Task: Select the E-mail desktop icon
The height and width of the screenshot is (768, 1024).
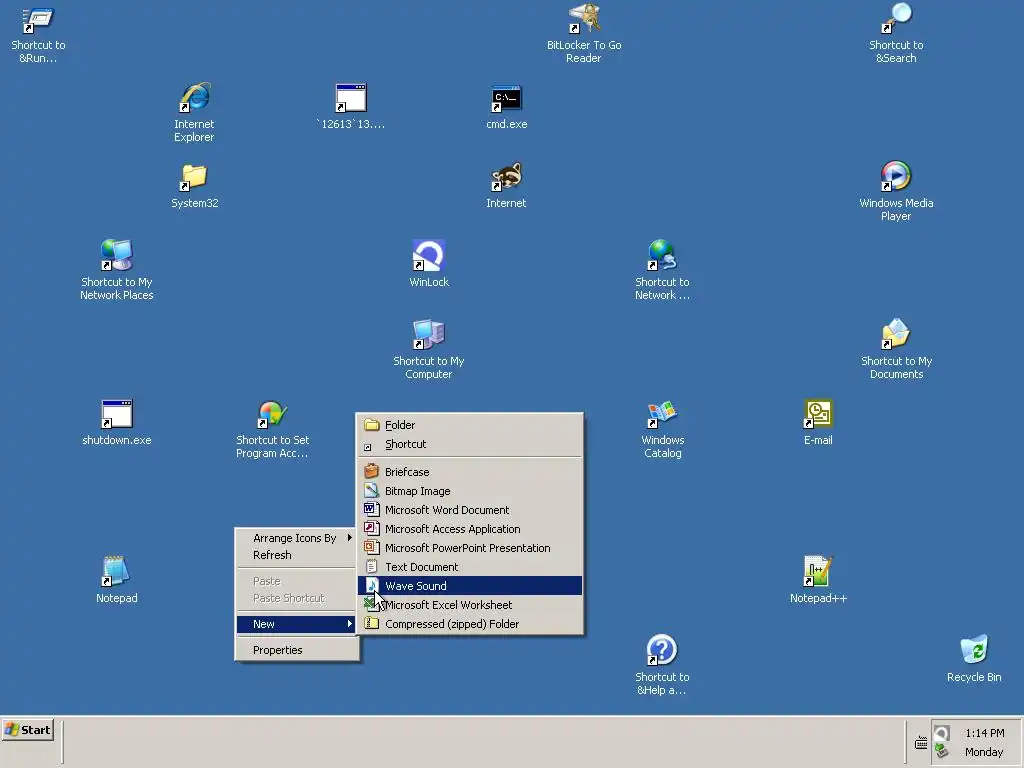Action: (x=818, y=422)
